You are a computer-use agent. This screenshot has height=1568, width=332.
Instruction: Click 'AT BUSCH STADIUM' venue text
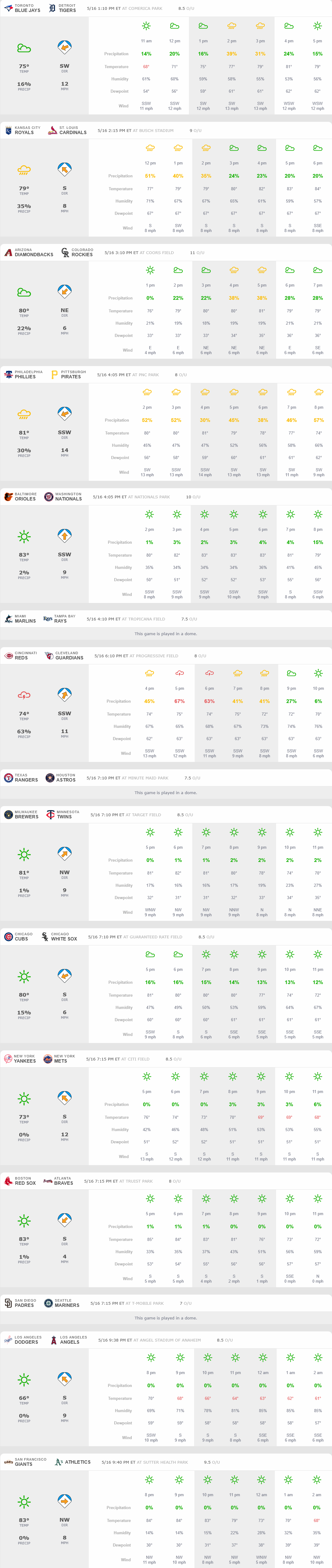[x=153, y=130]
